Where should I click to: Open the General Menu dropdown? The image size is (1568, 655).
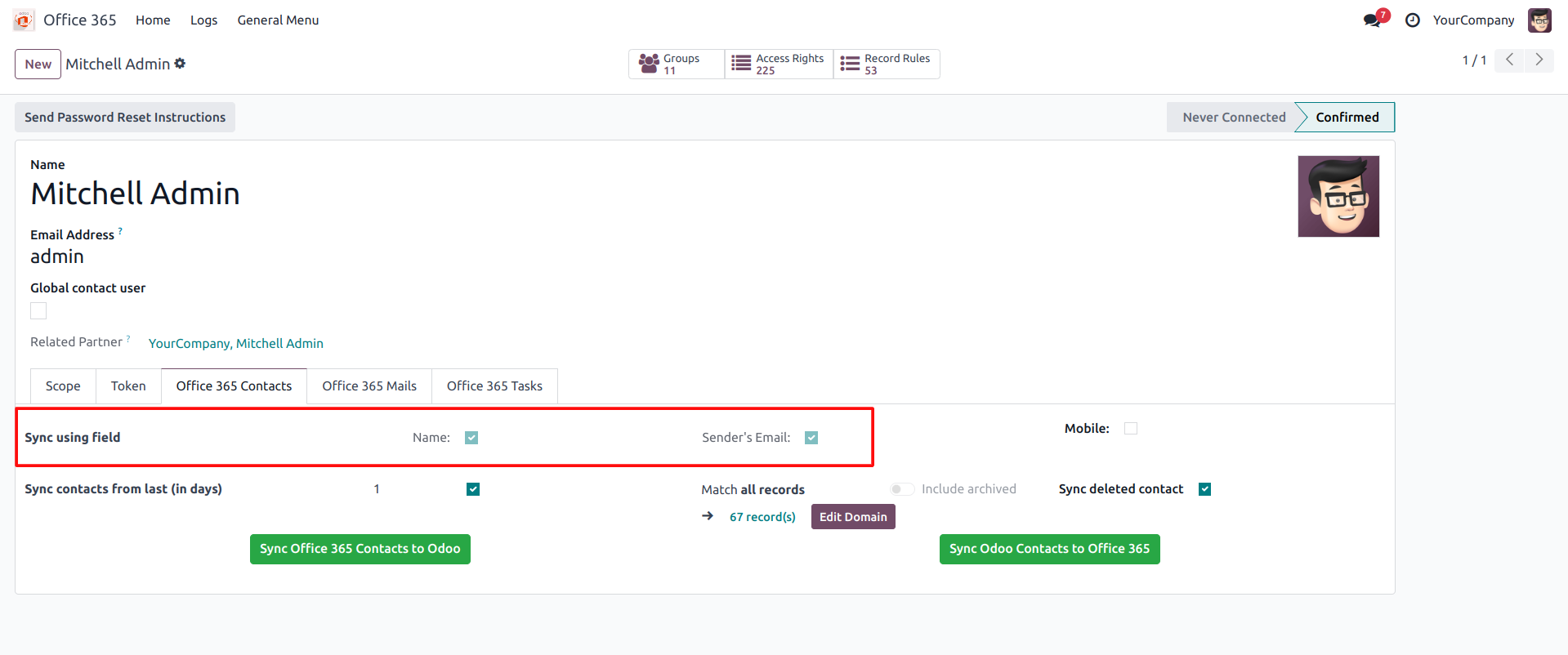[x=278, y=20]
